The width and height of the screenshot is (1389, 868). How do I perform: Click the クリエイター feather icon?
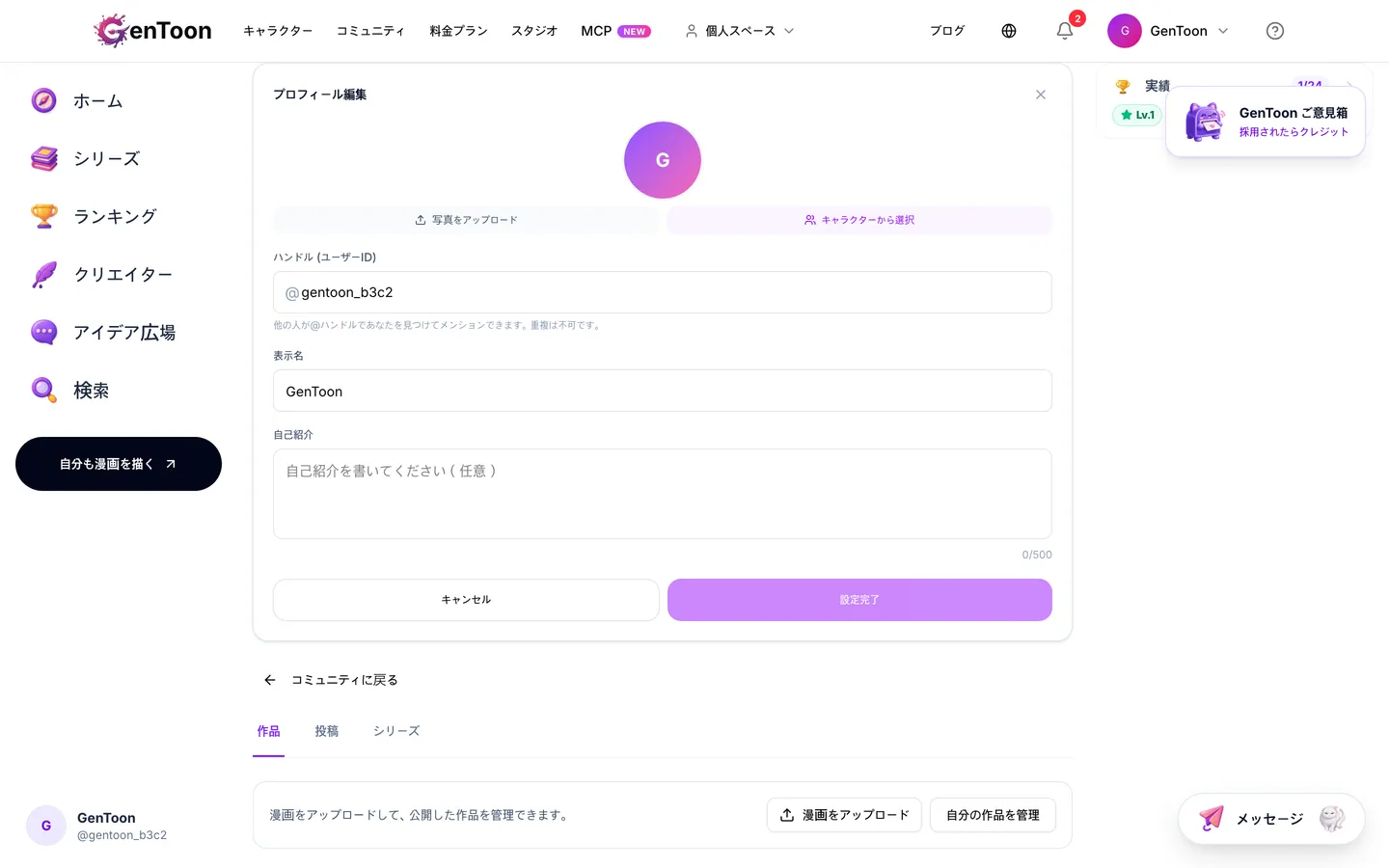44,274
